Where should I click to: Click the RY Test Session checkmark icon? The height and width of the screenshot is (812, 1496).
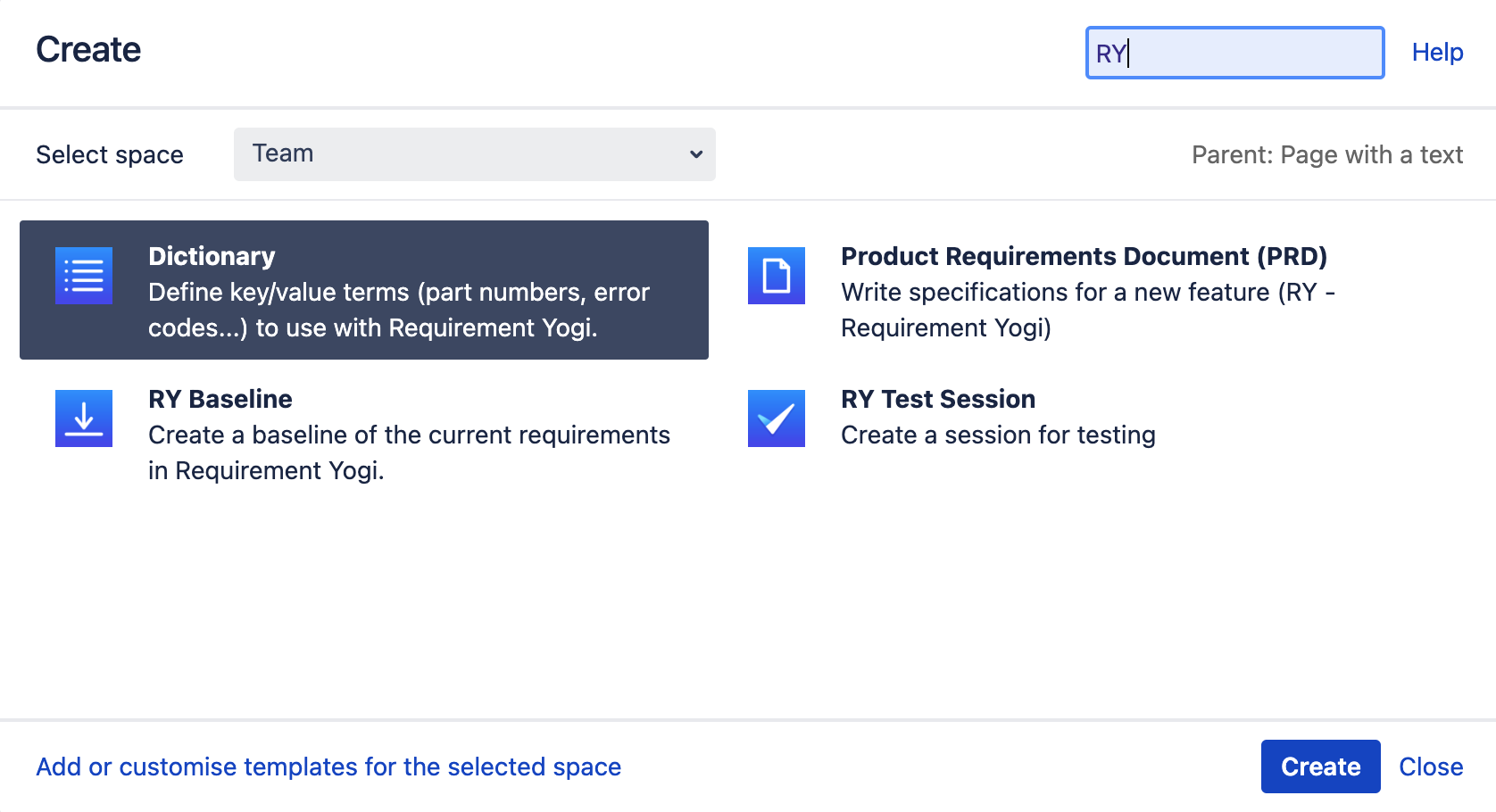[x=776, y=418]
